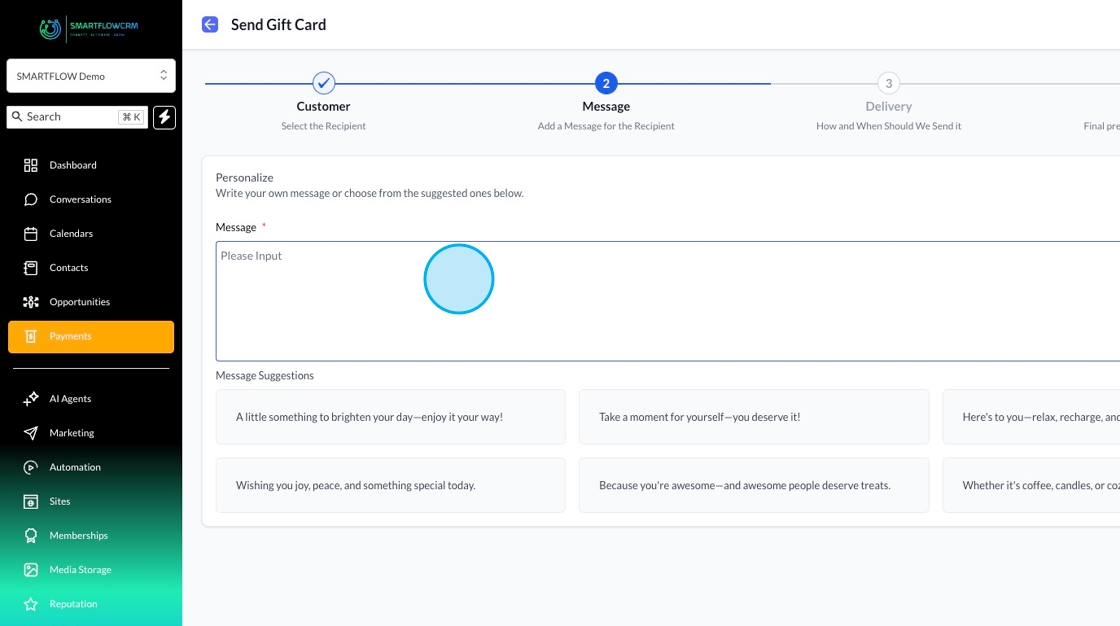Viewport: 1120px width, 626px height.
Task: Select the Payments menu item
Action: pos(91,337)
